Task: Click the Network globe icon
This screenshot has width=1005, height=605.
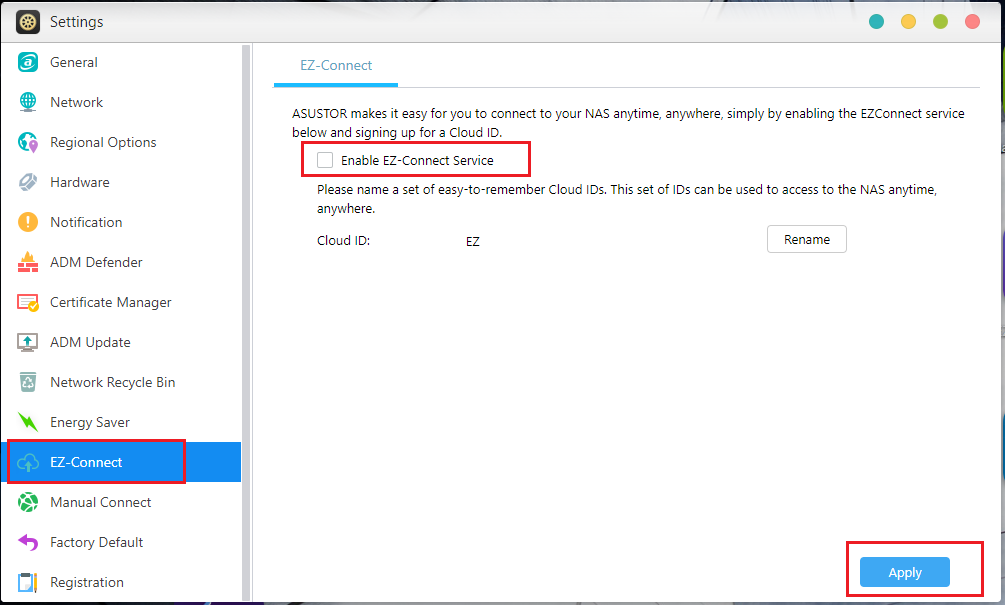Action: point(28,102)
